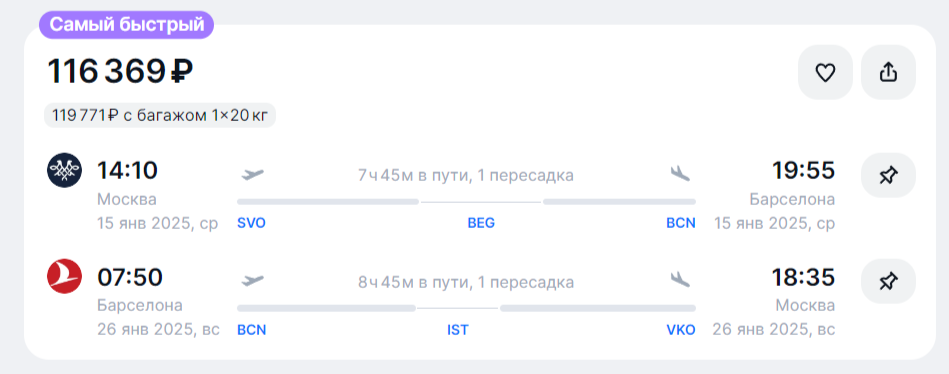Pin the Barcelona to Moscow return flight

tap(888, 281)
